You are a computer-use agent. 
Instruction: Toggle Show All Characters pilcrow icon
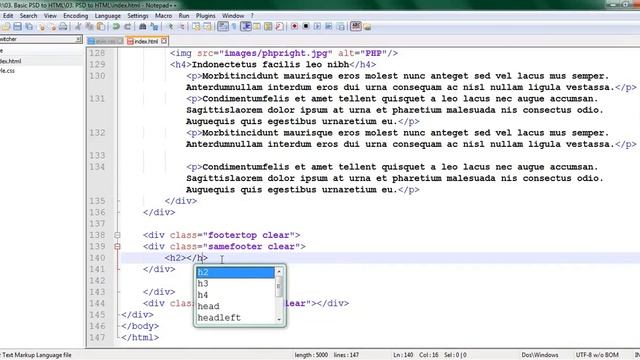(x=234, y=27)
